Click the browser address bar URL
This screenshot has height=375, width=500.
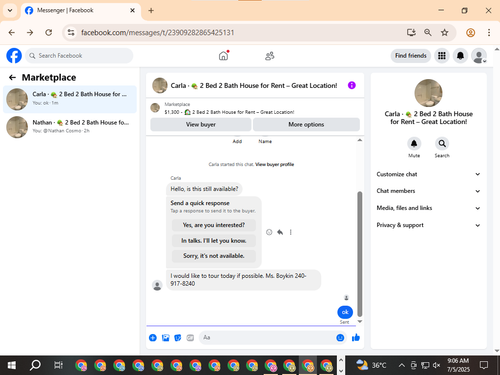click(x=157, y=32)
